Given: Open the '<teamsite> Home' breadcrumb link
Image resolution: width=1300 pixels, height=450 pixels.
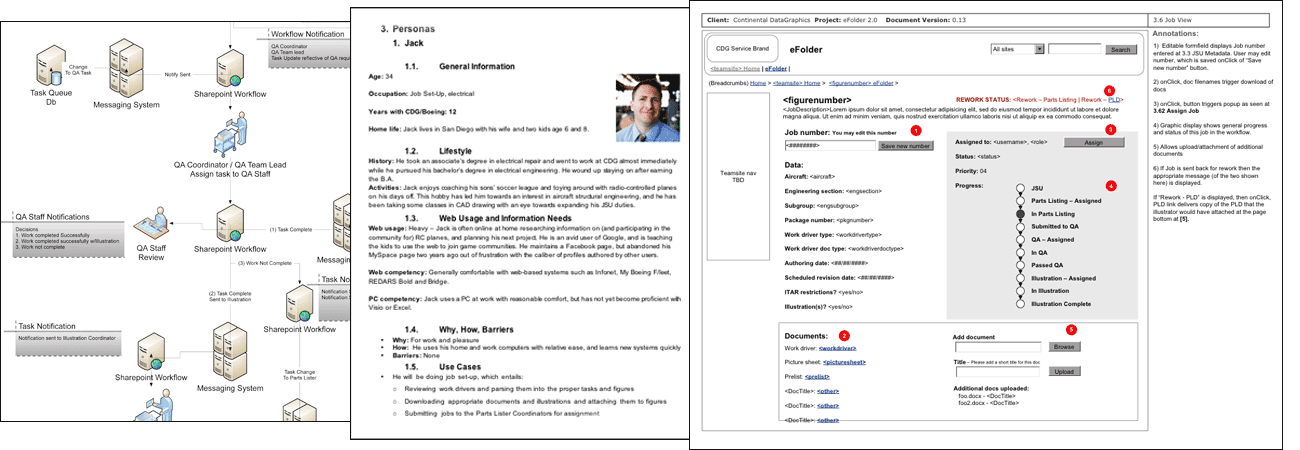Looking at the screenshot, I should pos(799,83).
